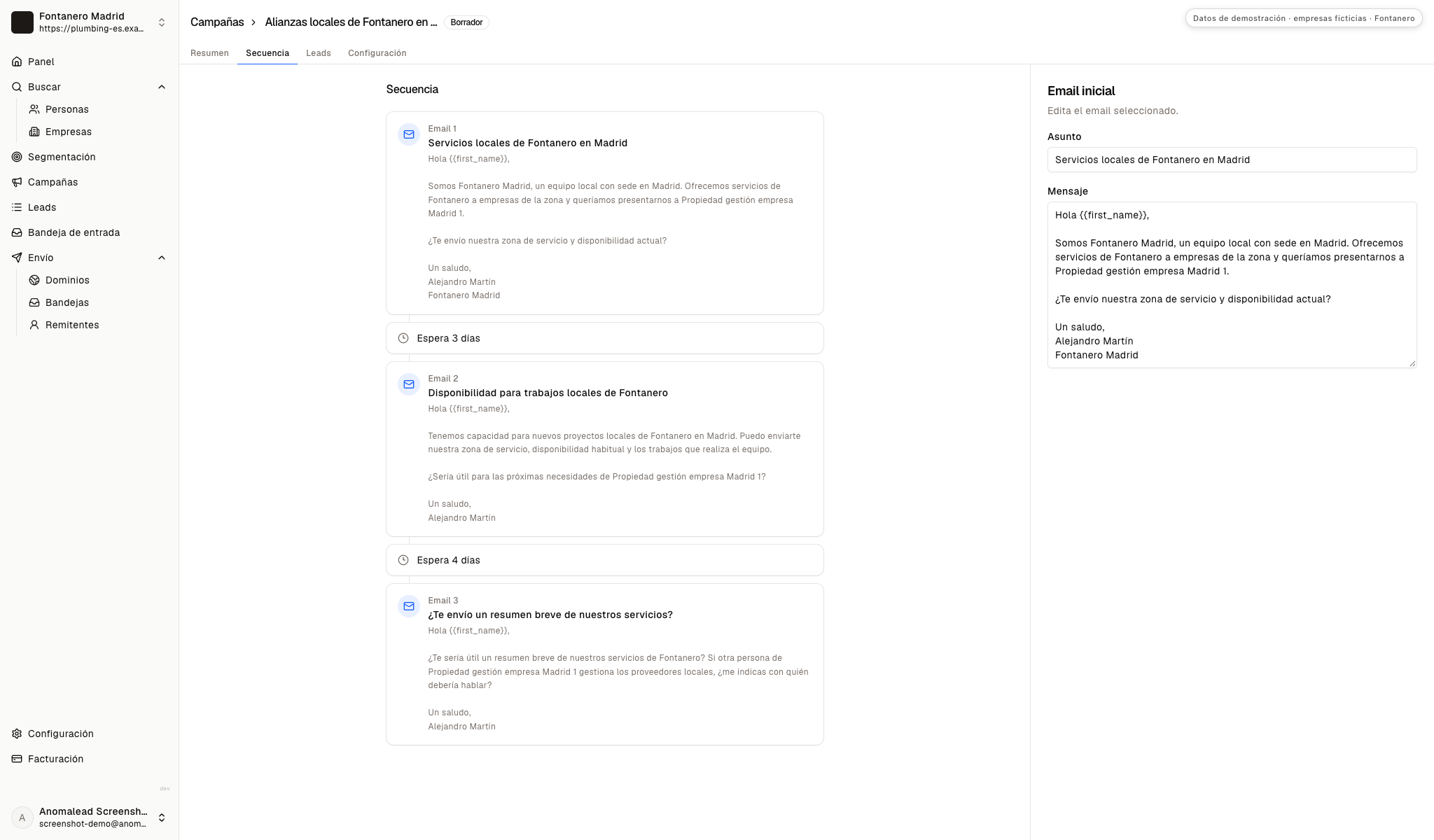The width and height of the screenshot is (1434, 840).
Task: Click the Asunto subject input field
Action: click(1232, 160)
